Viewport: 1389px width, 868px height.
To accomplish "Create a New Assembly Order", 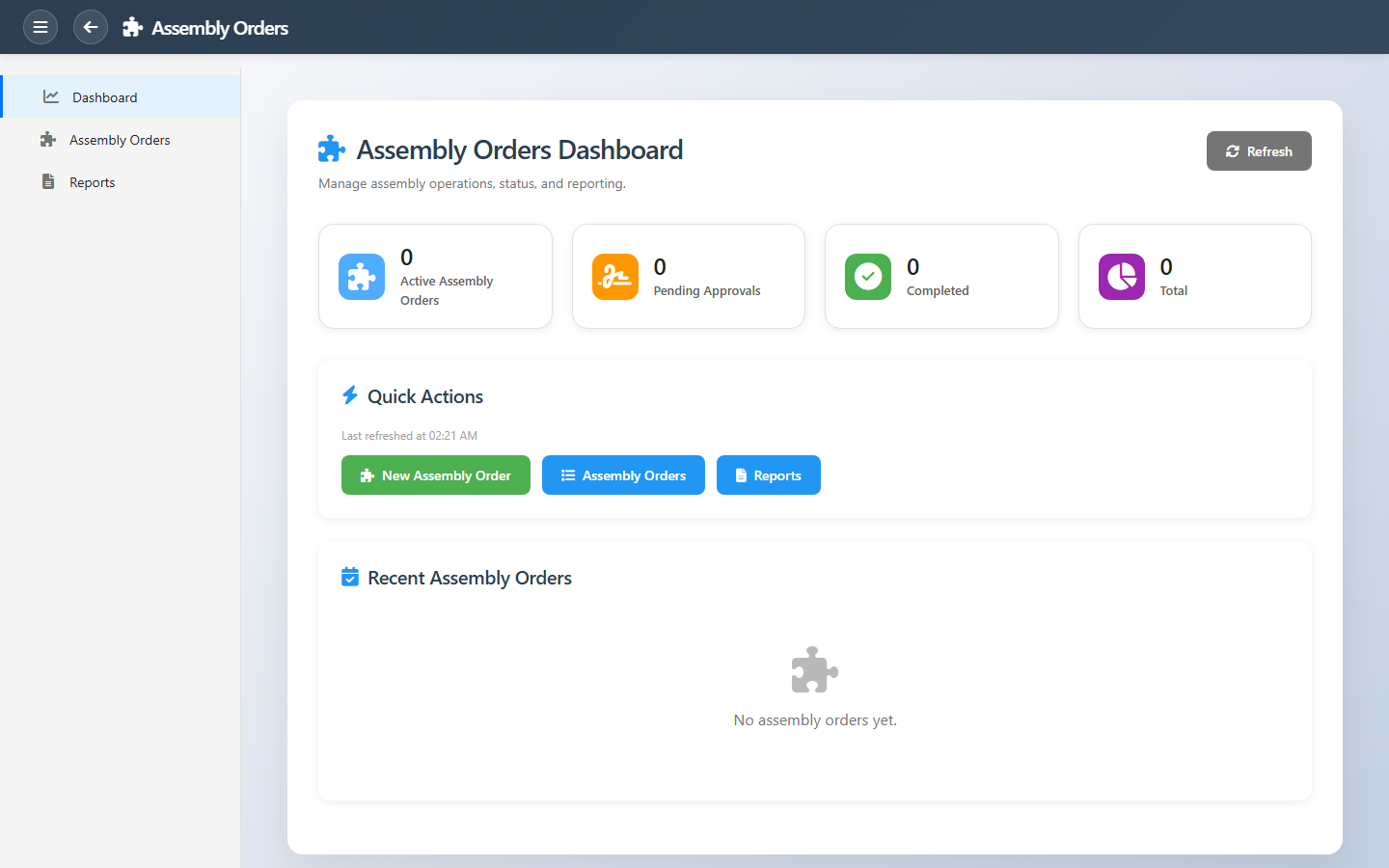I will pyautogui.click(x=436, y=475).
